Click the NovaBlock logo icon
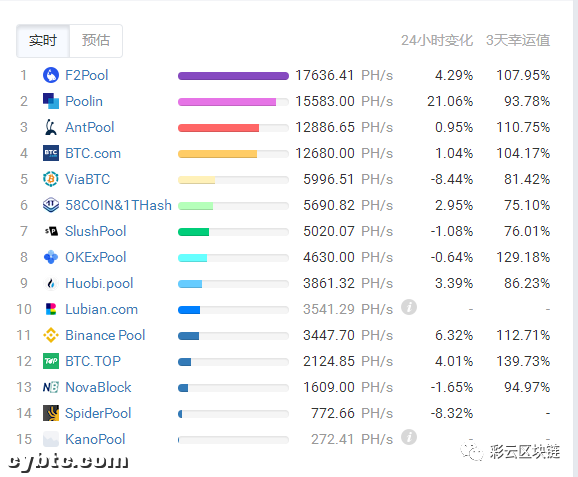This screenshot has width=578, height=477. click(x=51, y=387)
